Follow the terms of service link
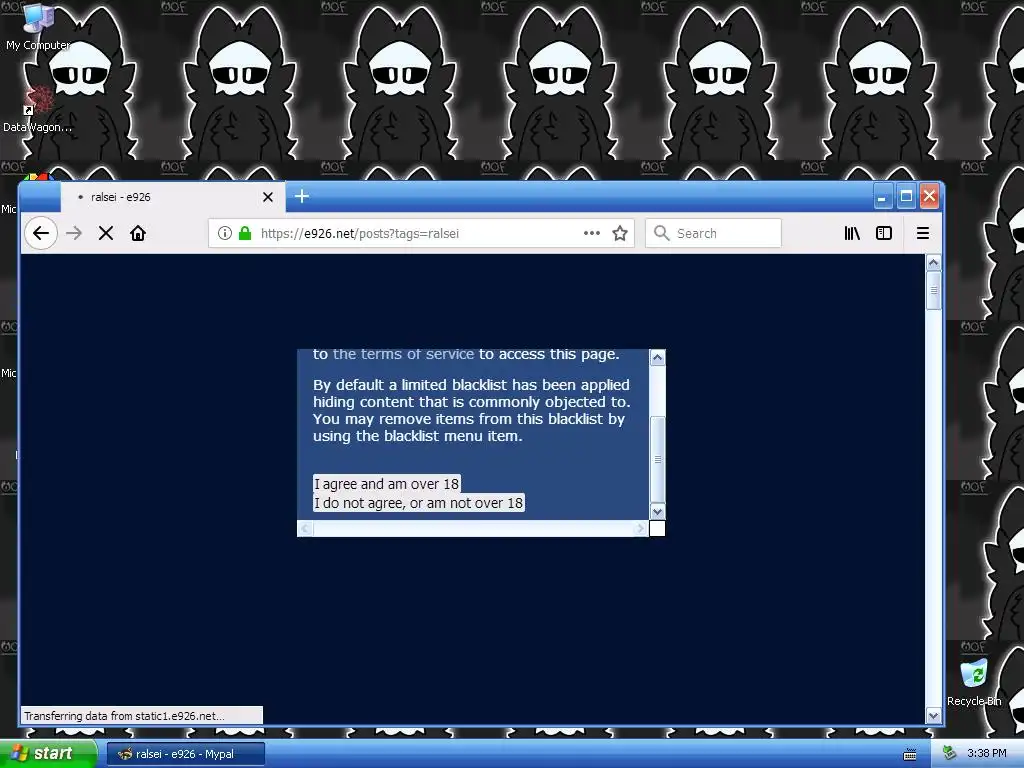This screenshot has width=1024, height=768. coord(404,354)
